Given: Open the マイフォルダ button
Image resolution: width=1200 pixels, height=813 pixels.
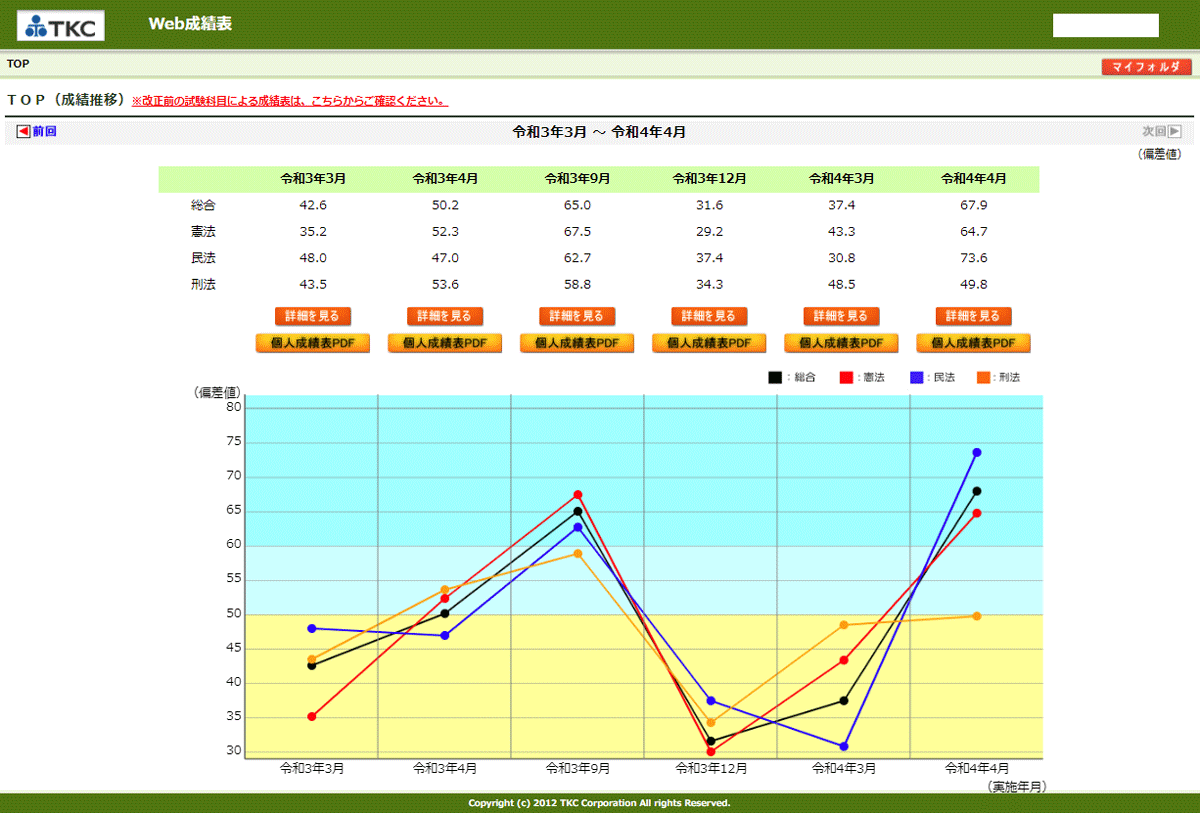Looking at the screenshot, I should [1146, 67].
